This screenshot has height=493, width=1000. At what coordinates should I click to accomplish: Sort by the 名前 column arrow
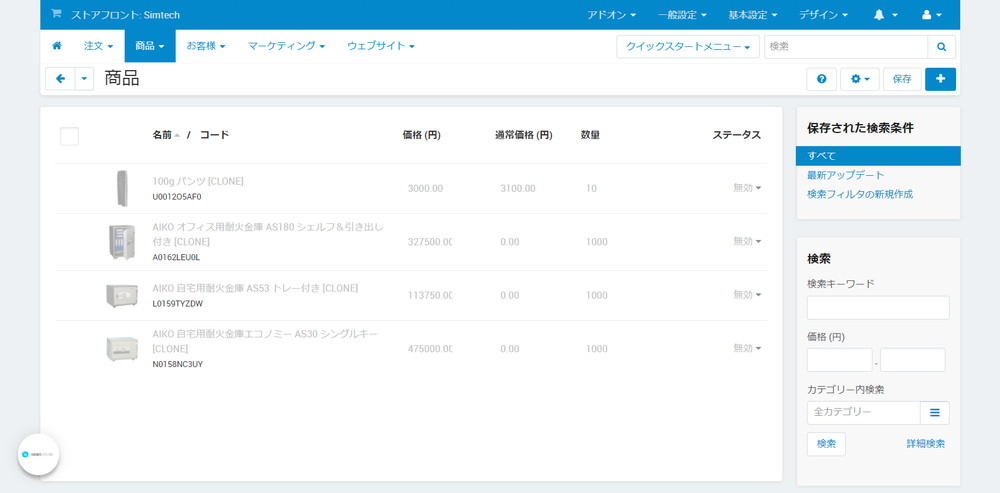[x=177, y=135]
